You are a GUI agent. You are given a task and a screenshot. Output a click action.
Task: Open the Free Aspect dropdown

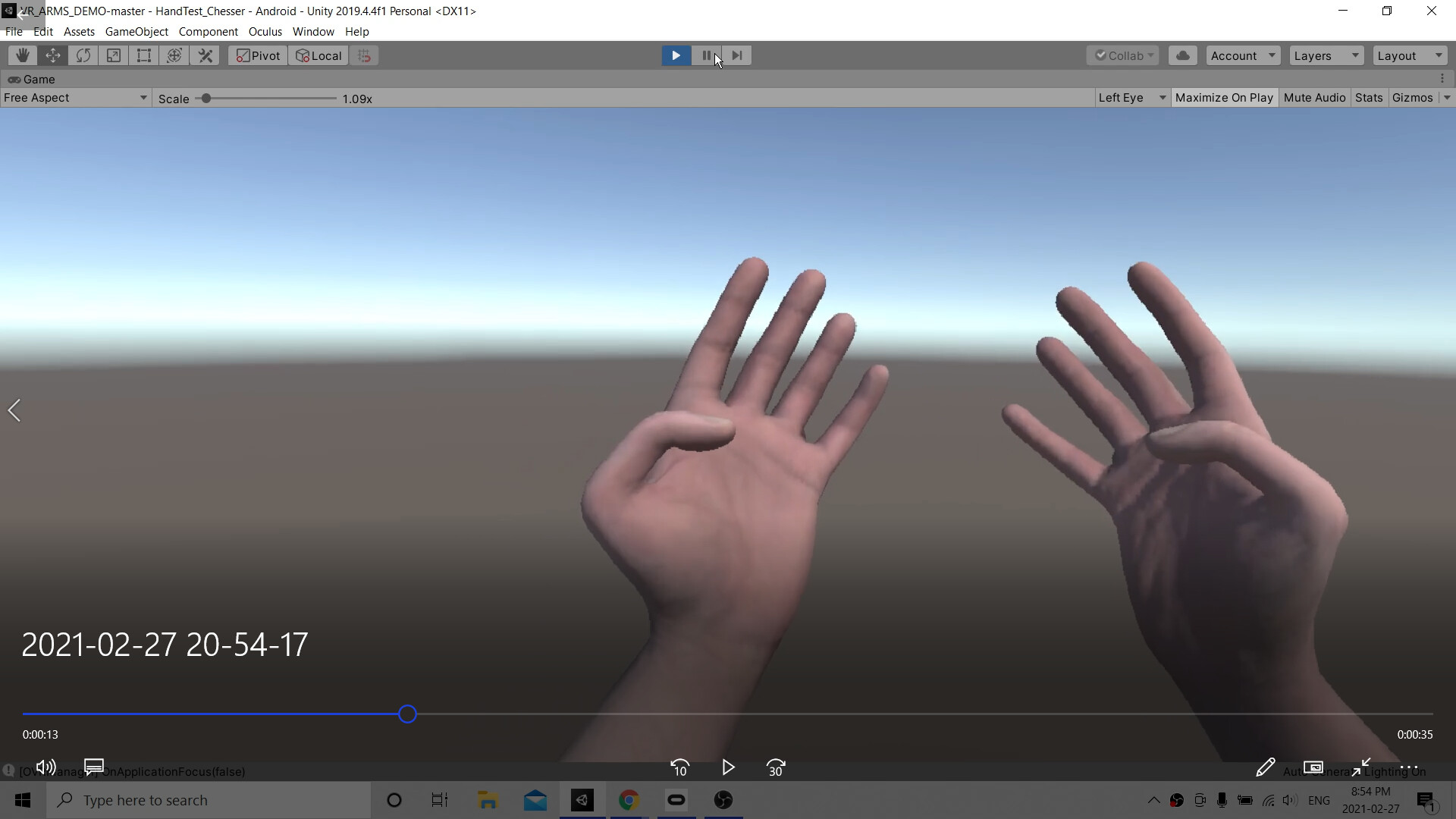75,98
